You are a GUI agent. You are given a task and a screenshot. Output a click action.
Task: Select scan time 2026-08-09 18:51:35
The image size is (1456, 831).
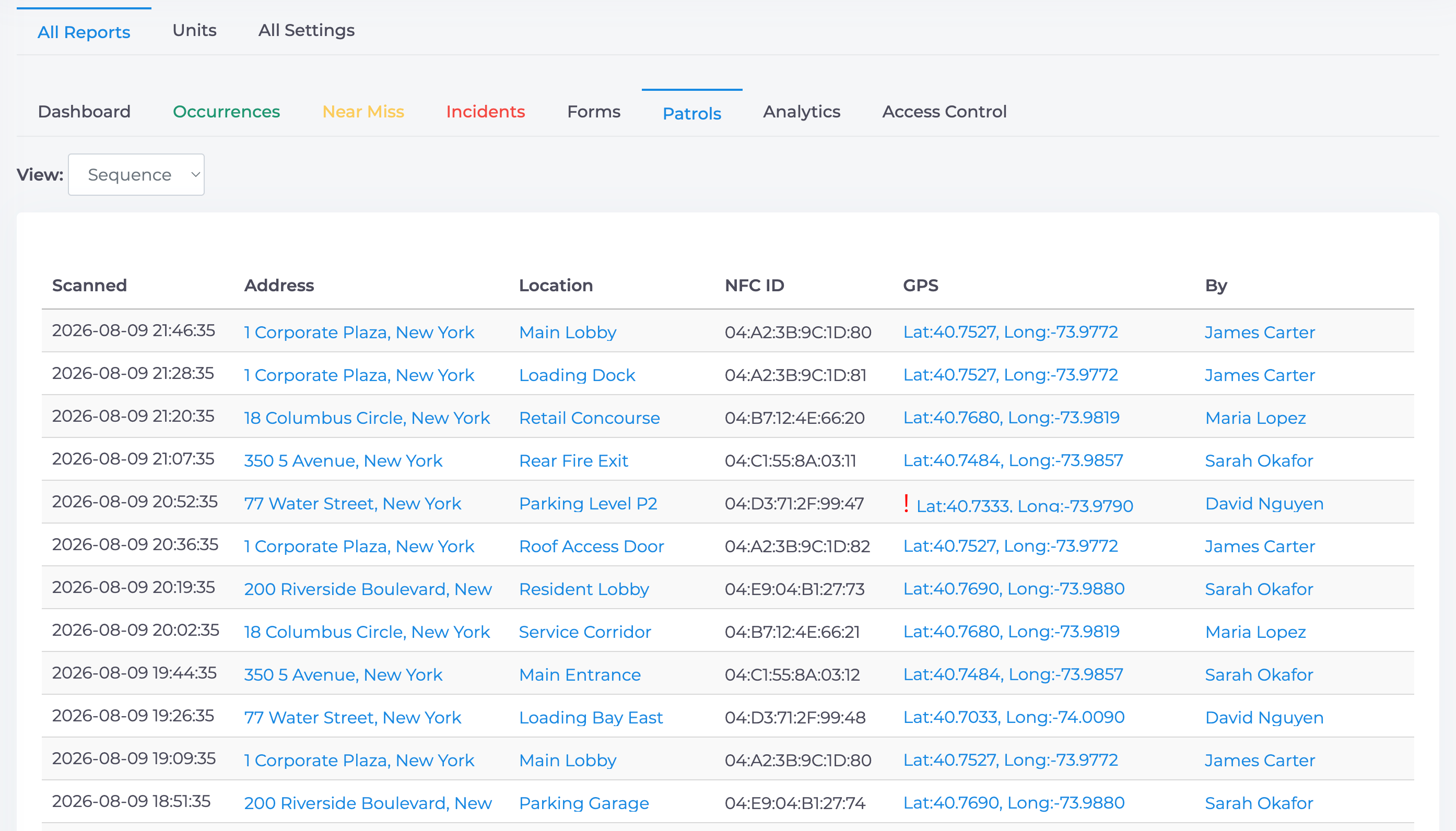(131, 801)
